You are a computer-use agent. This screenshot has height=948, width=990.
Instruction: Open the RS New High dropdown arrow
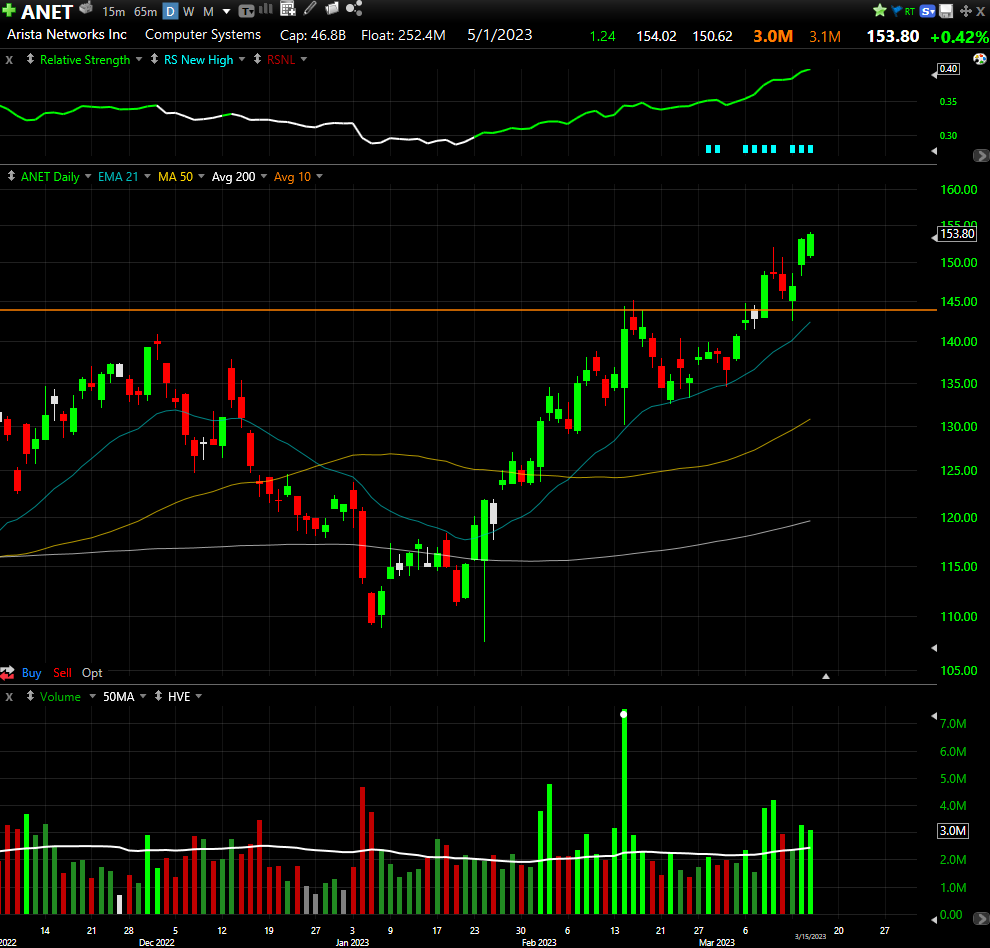pyautogui.click(x=242, y=59)
